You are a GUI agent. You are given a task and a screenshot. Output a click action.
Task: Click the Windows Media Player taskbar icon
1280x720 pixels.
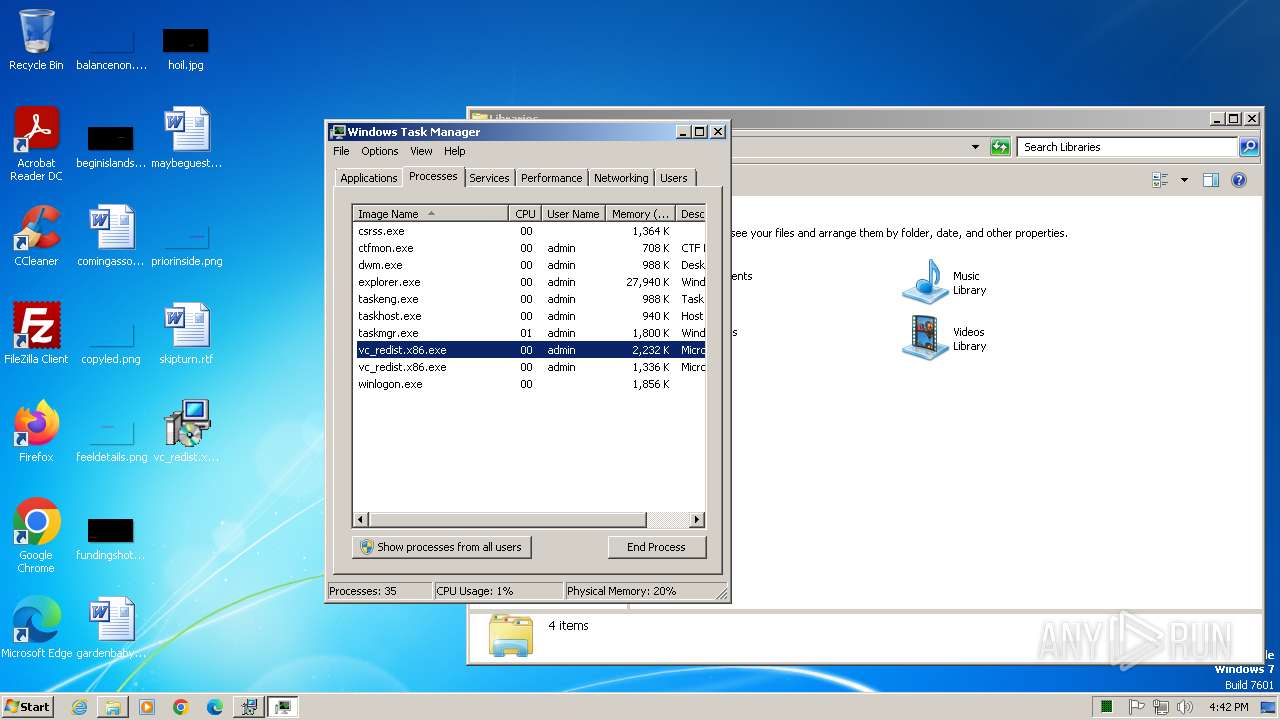click(147, 707)
